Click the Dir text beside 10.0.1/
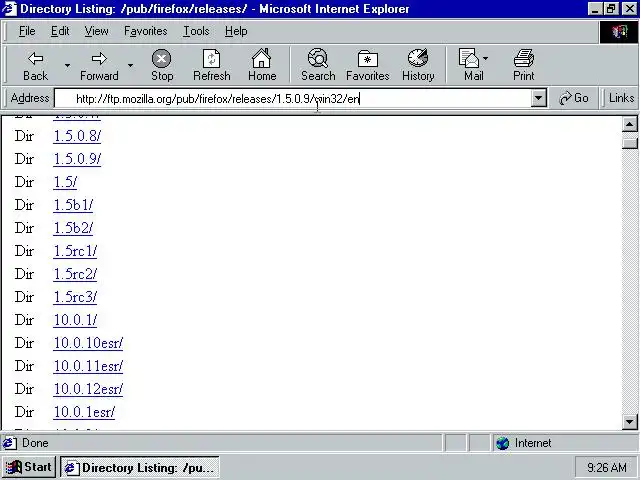The image size is (640, 480). pyautogui.click(x=24, y=320)
